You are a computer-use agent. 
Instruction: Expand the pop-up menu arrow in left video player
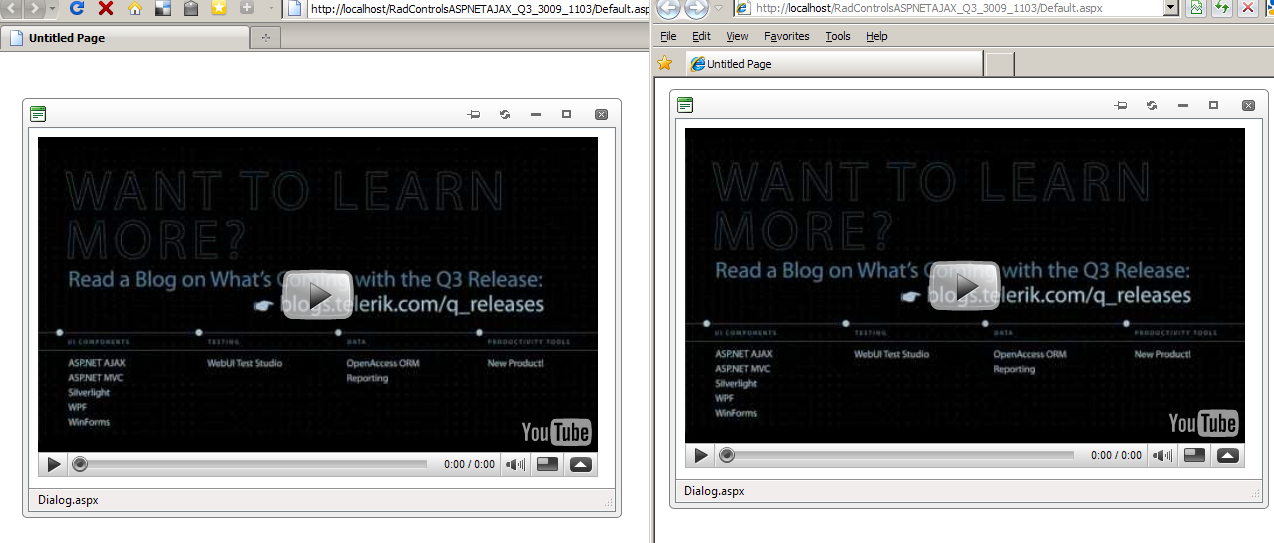(x=580, y=464)
